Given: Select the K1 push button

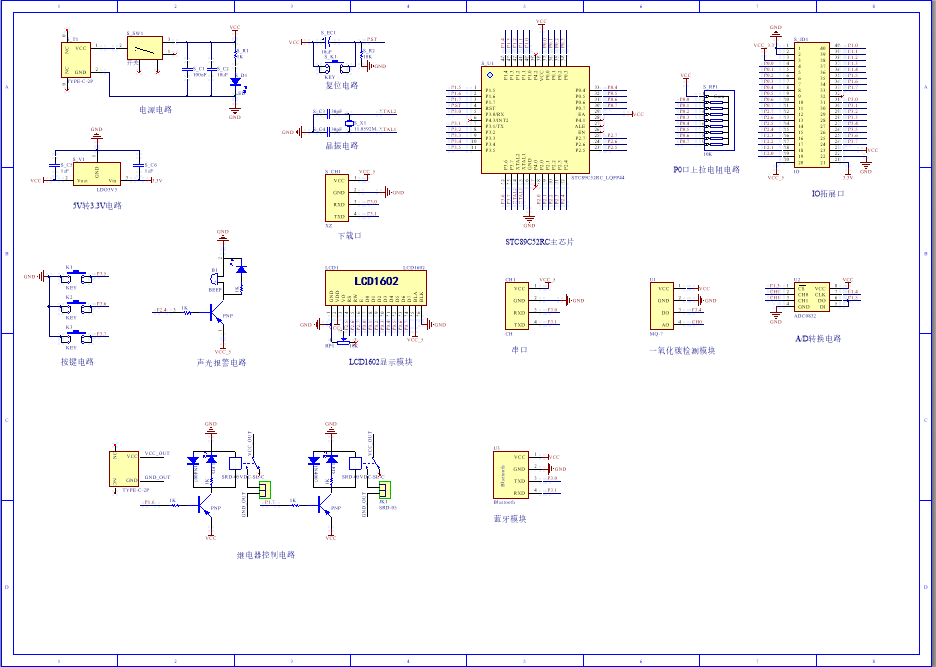Looking at the screenshot, I should 77,276.
